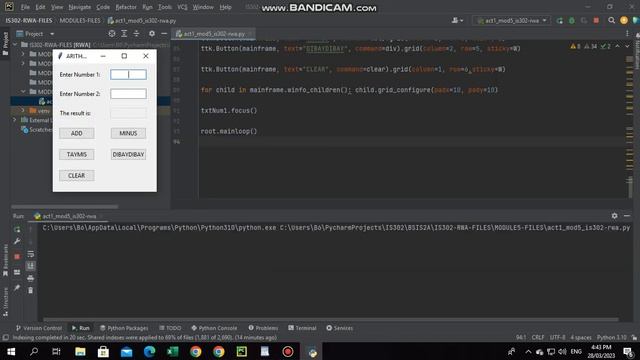
Task: Print the Run console output
Action: tap(31, 278)
